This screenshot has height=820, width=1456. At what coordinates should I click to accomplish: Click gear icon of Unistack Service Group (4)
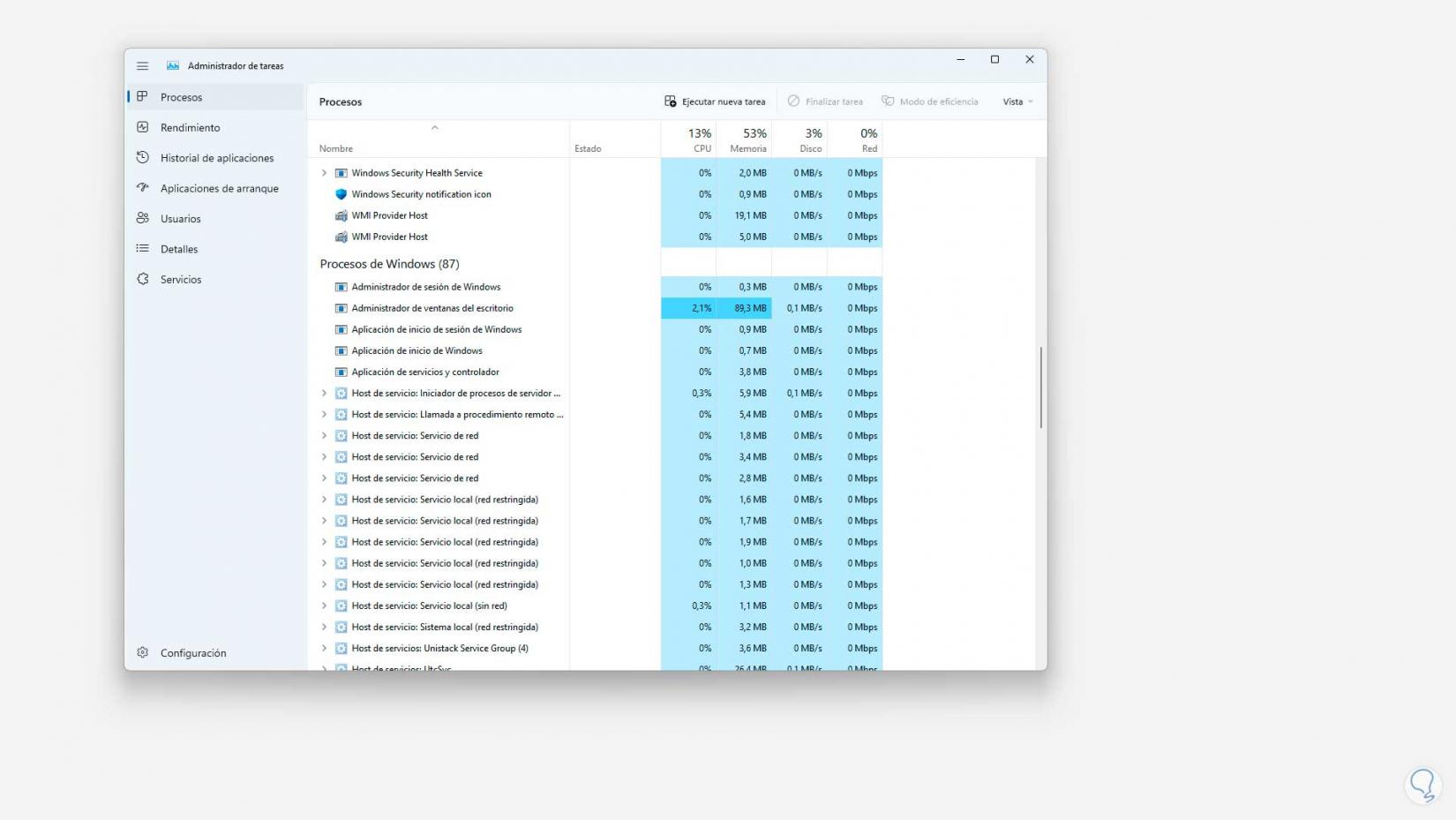(341, 649)
